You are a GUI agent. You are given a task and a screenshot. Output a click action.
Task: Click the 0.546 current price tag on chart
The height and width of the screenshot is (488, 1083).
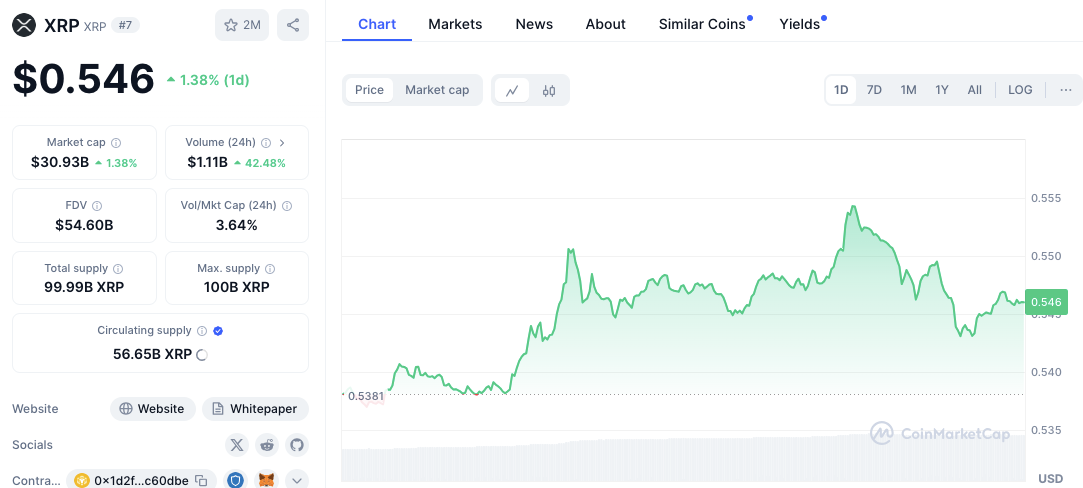pos(1046,302)
